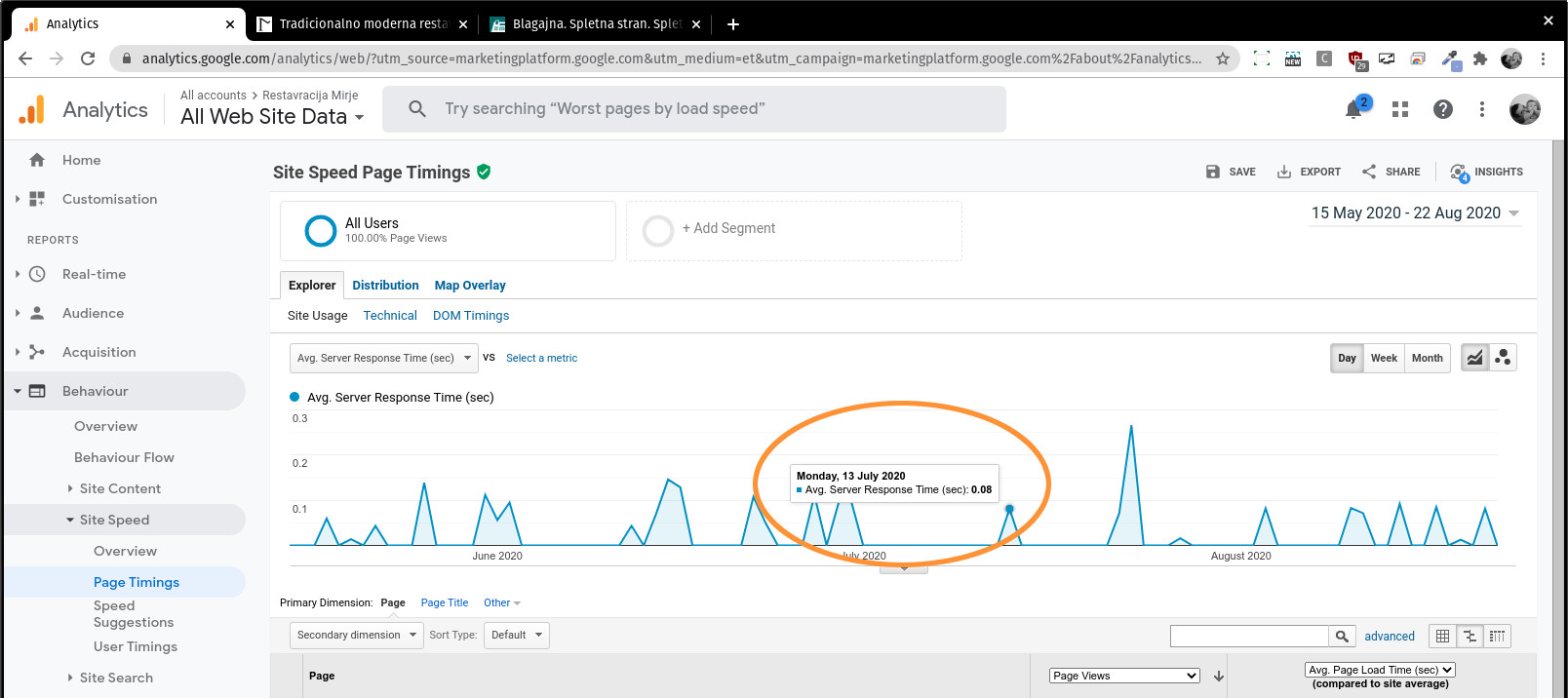The height and width of the screenshot is (698, 1568).
Task: Switch to the Blagajna browser tab
Action: point(594,24)
